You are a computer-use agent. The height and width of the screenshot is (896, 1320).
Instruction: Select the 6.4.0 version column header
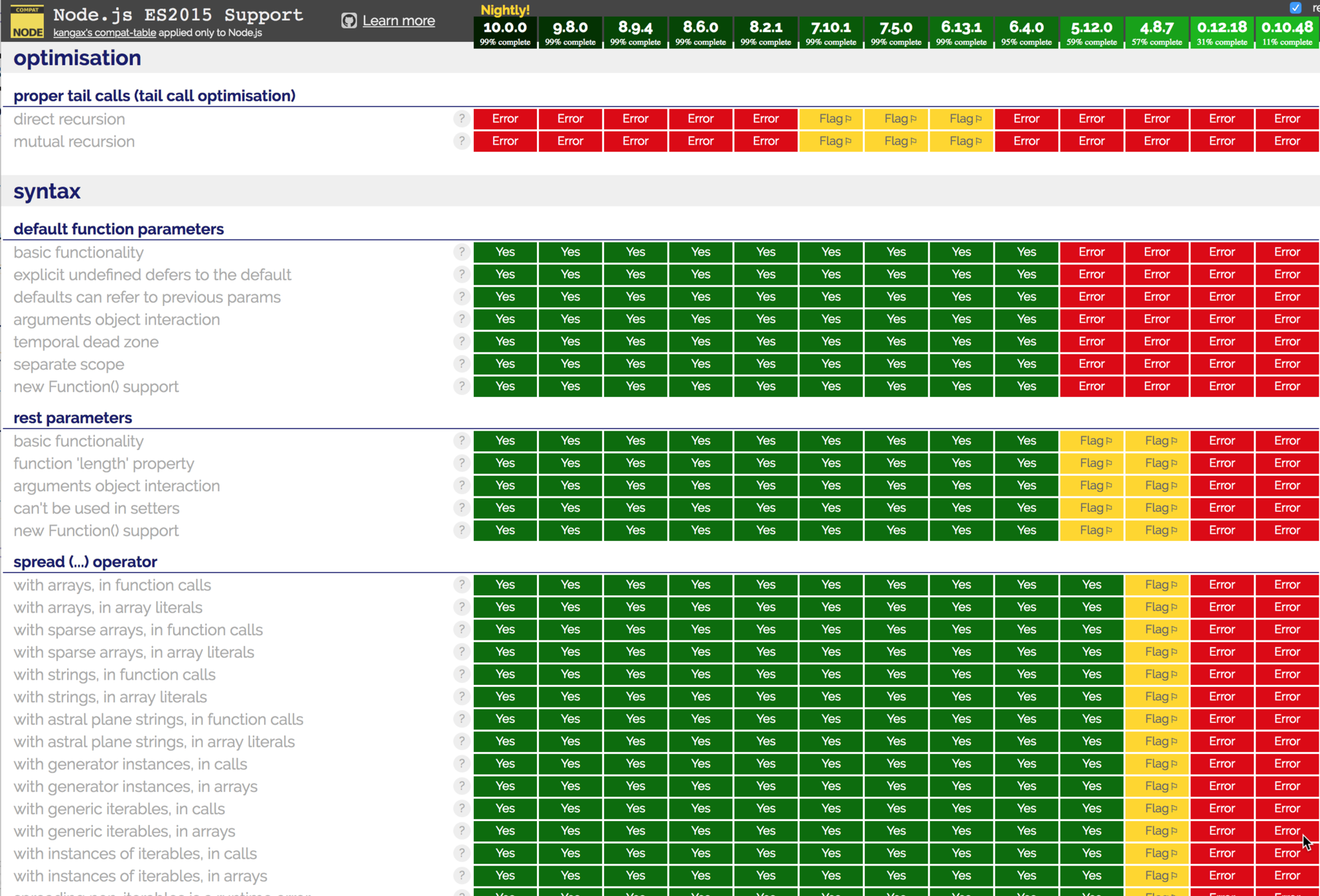pyautogui.click(x=1026, y=32)
